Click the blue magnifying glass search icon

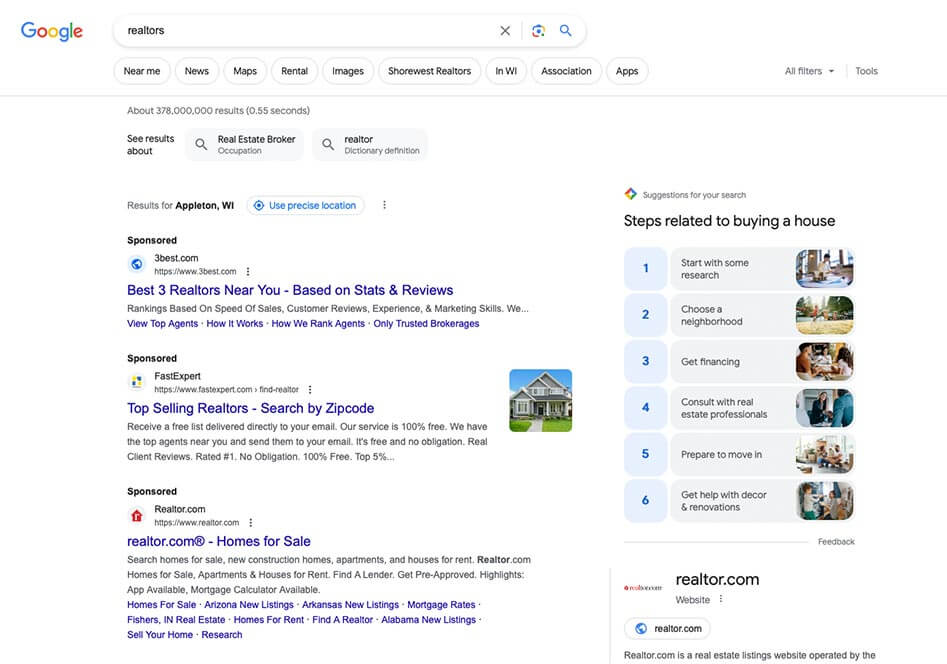click(x=566, y=31)
